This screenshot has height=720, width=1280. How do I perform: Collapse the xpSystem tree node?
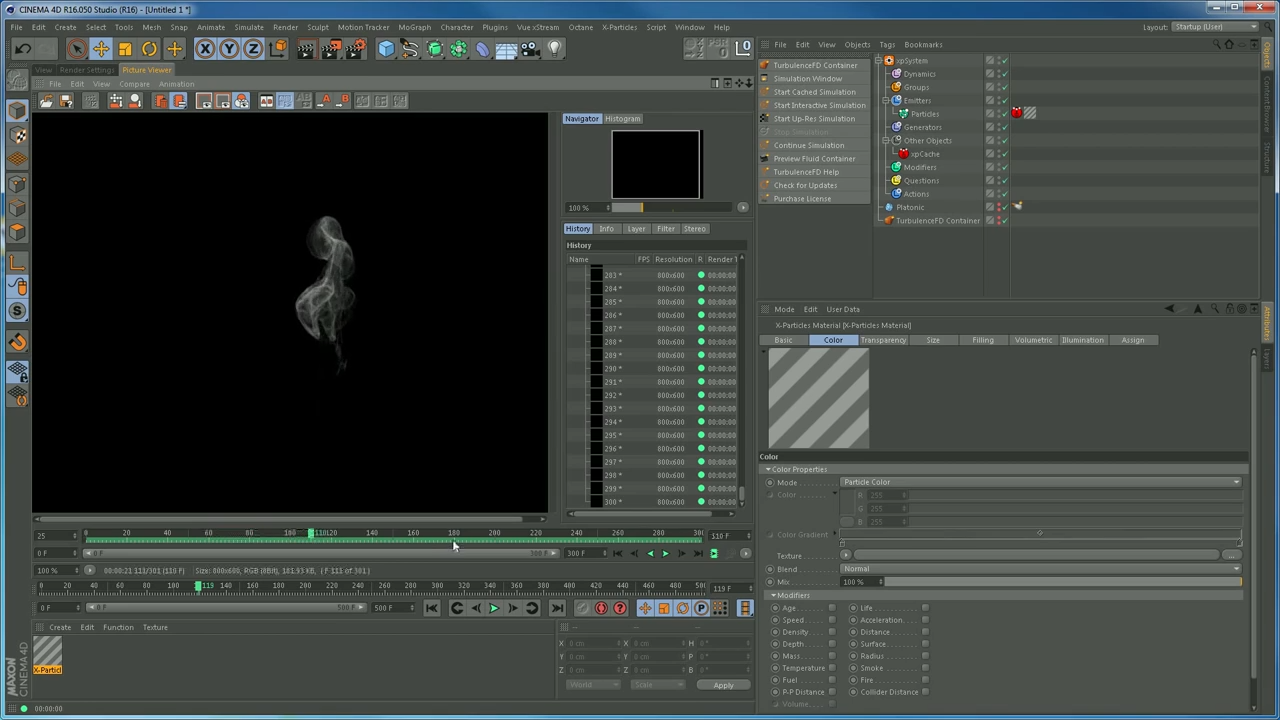(878, 61)
